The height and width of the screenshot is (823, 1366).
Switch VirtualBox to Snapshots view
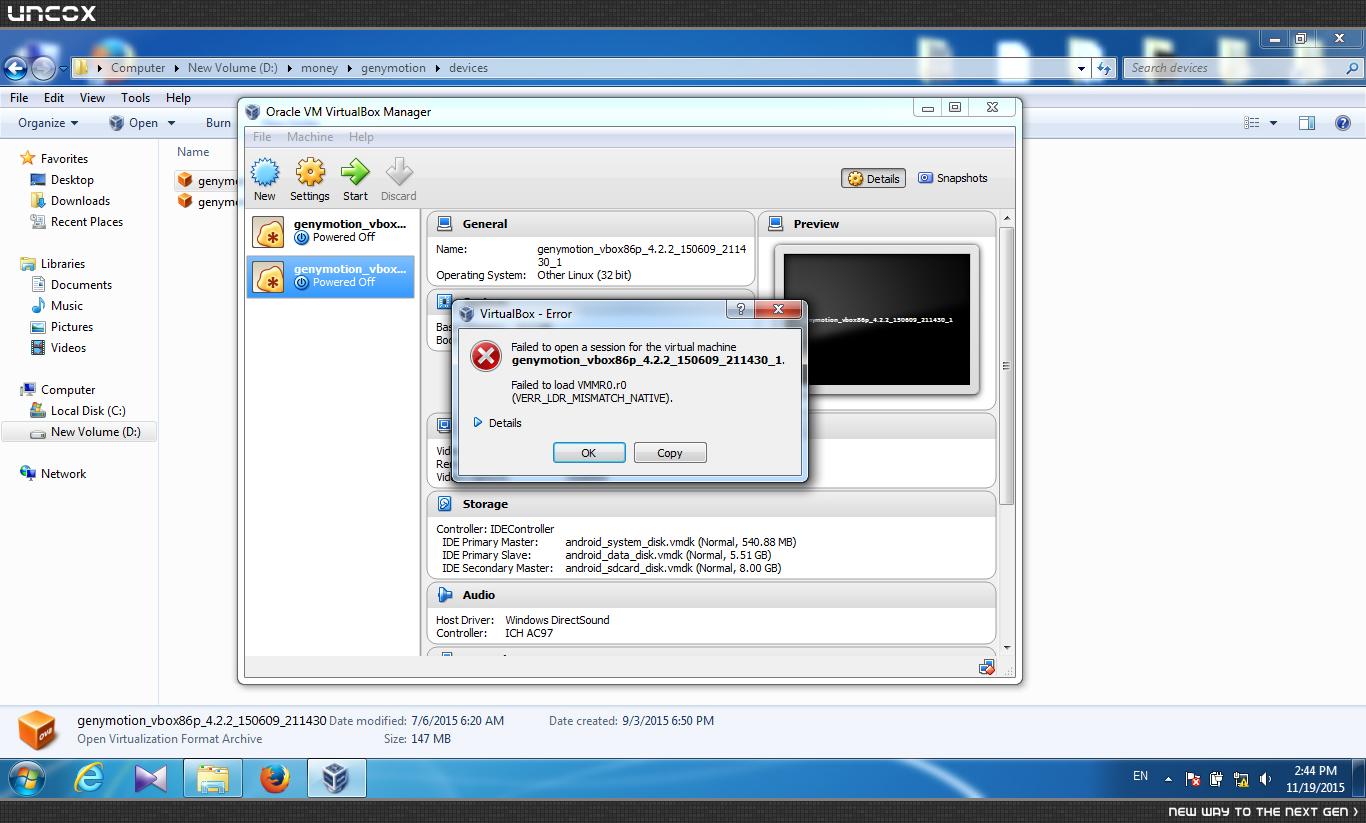pyautogui.click(x=953, y=178)
